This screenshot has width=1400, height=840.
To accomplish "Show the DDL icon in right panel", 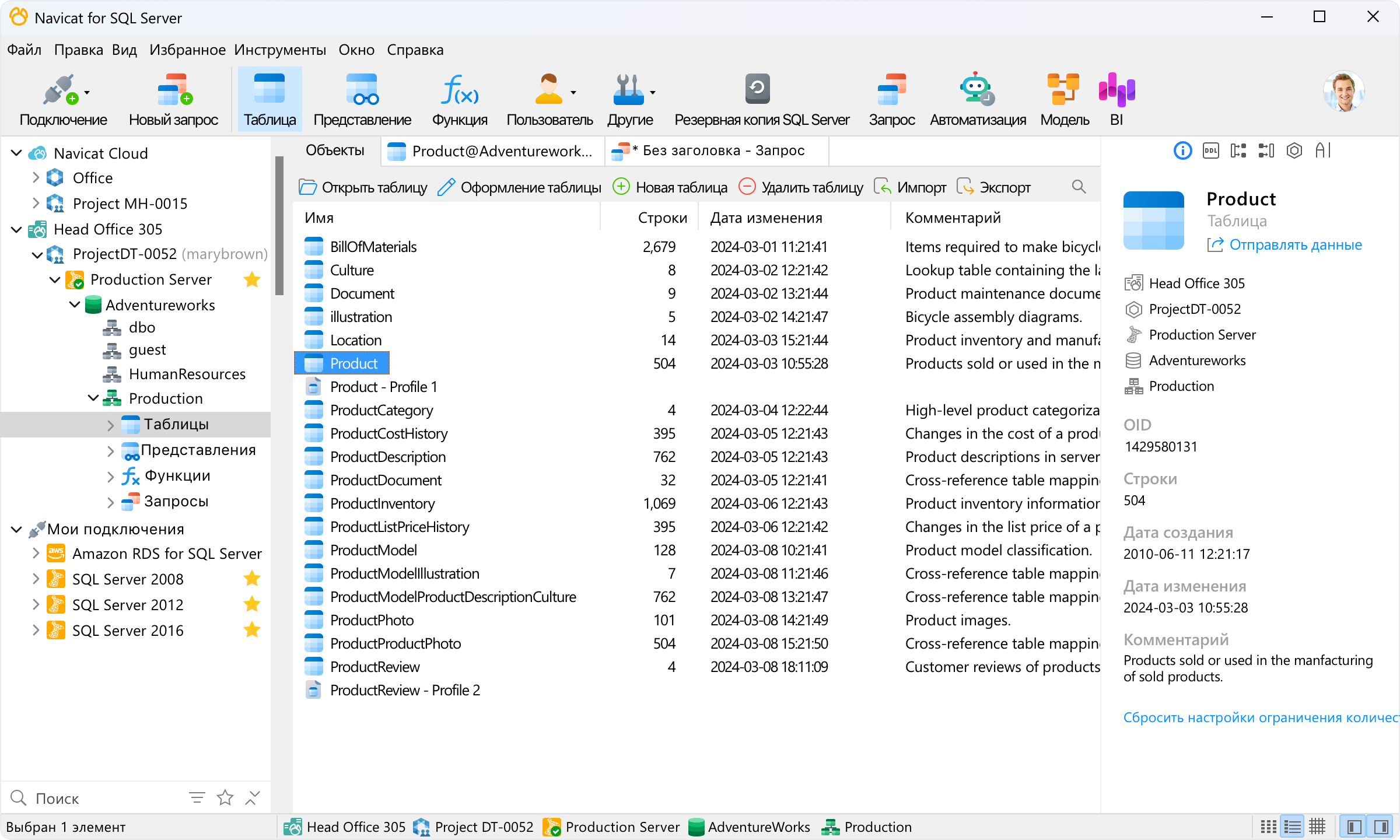I will (1211, 151).
